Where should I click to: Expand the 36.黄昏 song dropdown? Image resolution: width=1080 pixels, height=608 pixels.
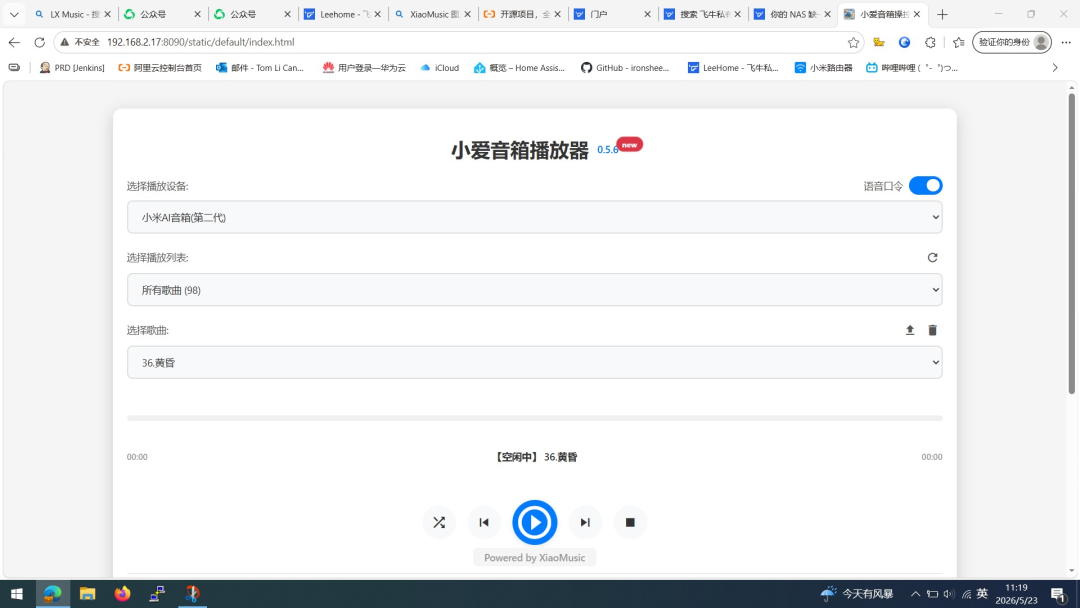[x=534, y=363]
